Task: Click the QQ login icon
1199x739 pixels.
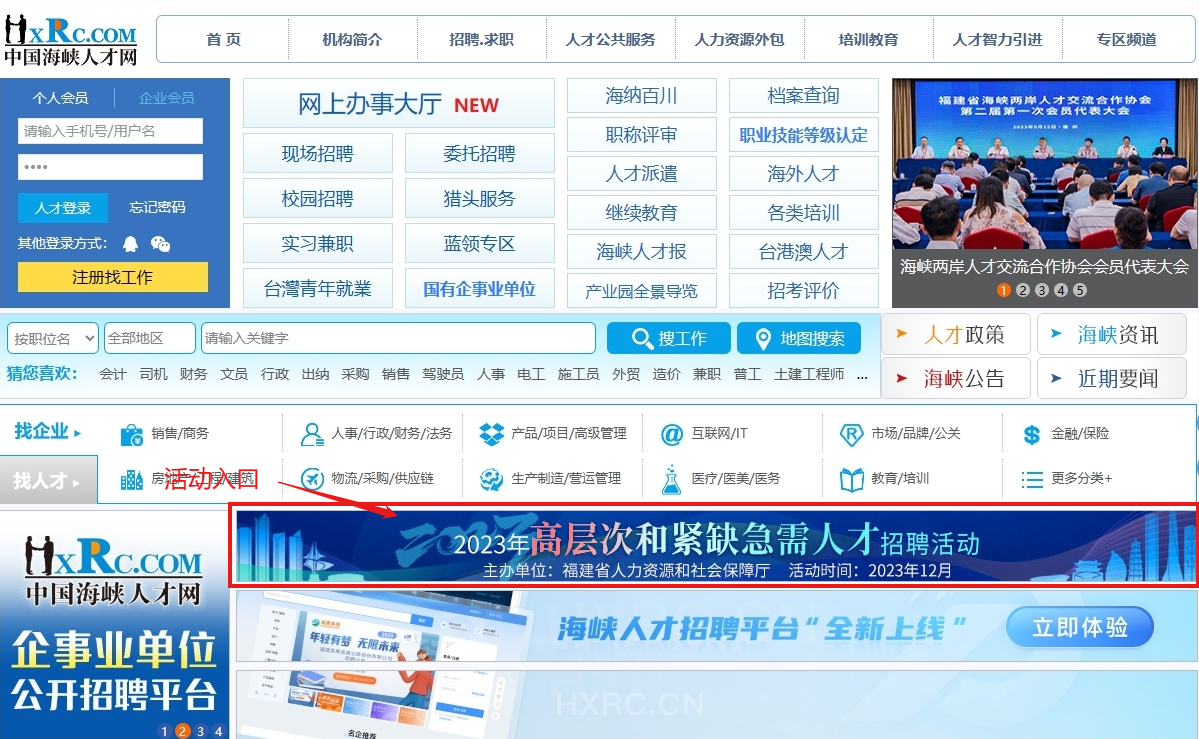Action: [131, 244]
